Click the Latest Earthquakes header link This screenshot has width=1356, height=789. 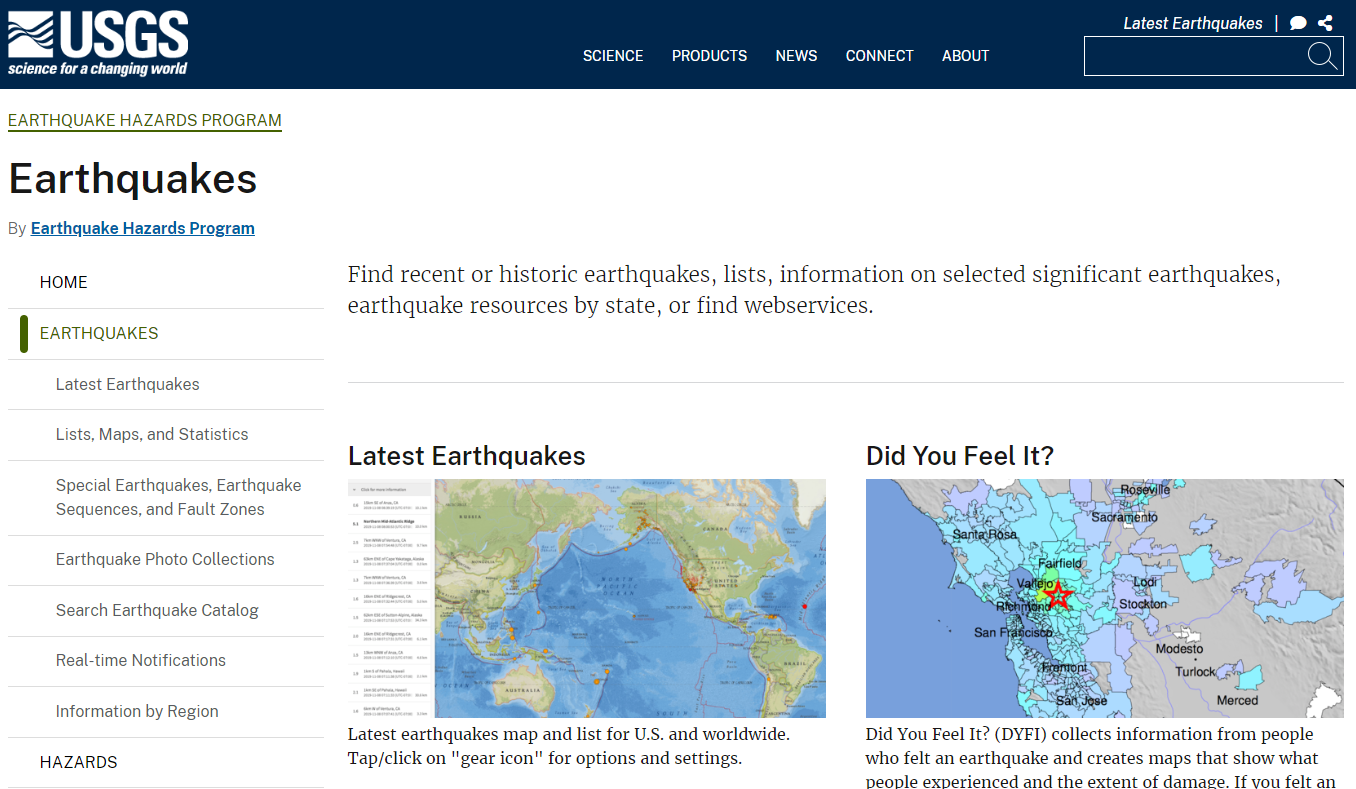[x=1192, y=22]
